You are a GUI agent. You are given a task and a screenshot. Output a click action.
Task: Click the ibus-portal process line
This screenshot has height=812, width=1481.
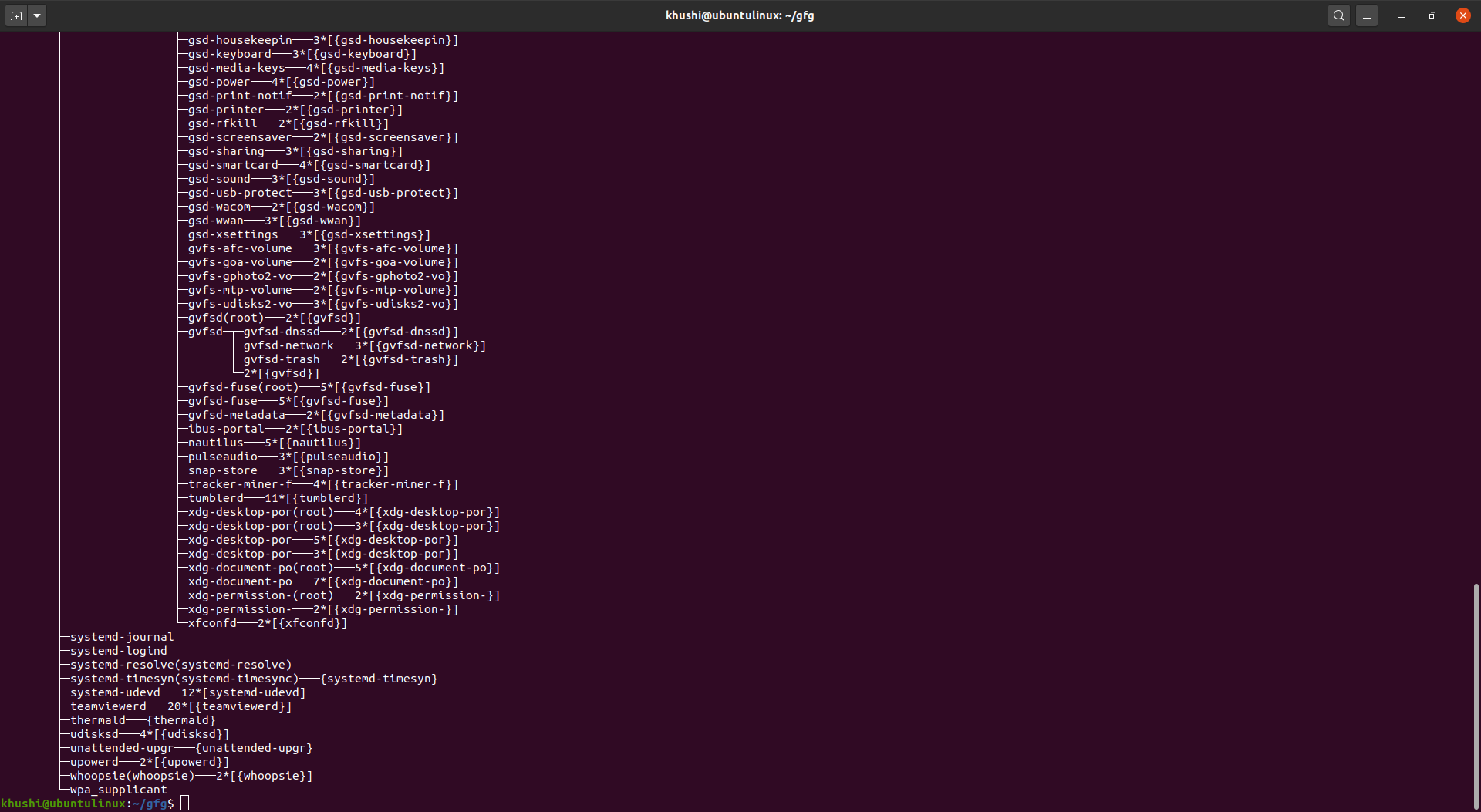click(x=295, y=429)
